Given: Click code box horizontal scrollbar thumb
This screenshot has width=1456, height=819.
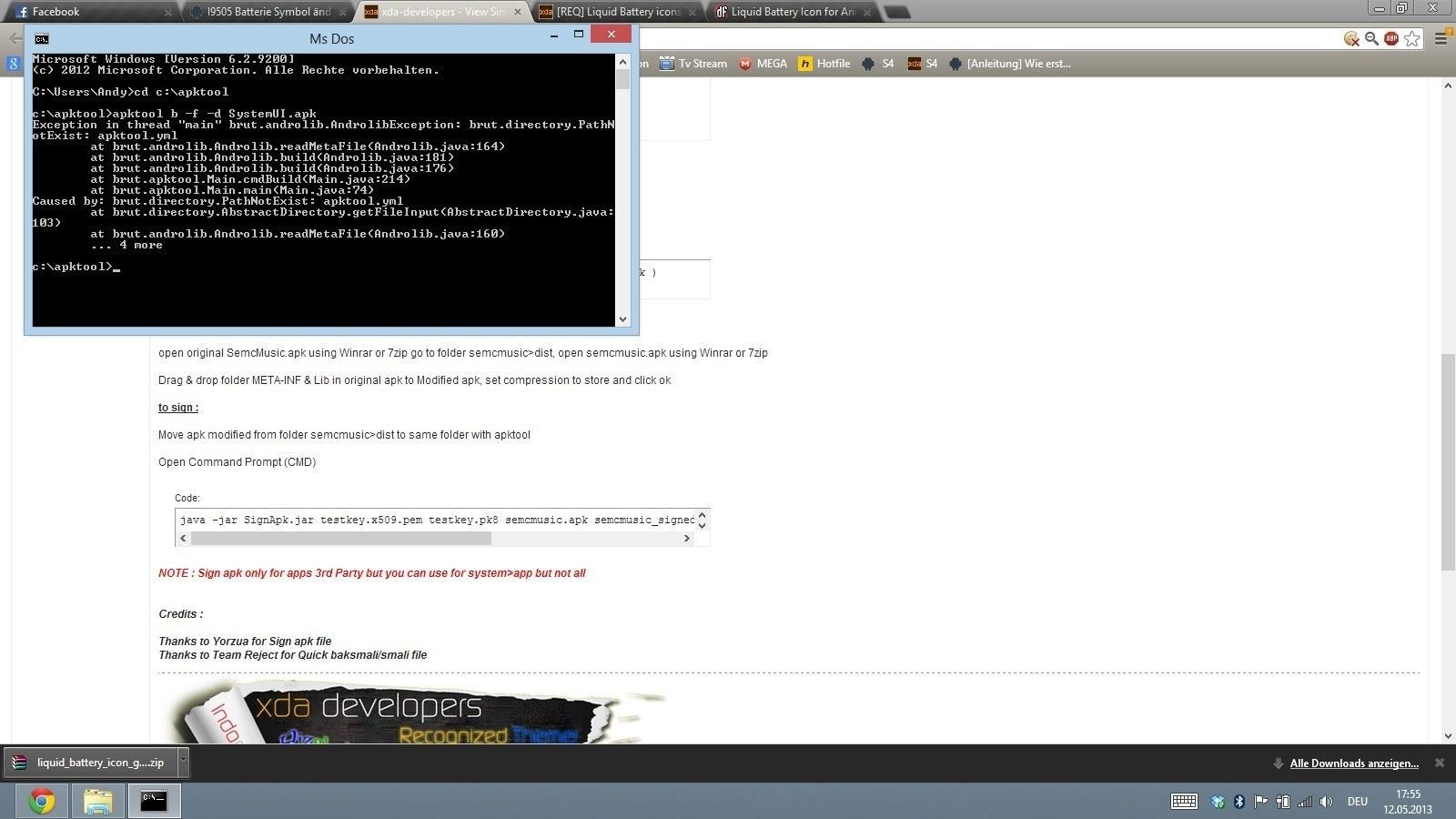Looking at the screenshot, I should click(341, 538).
